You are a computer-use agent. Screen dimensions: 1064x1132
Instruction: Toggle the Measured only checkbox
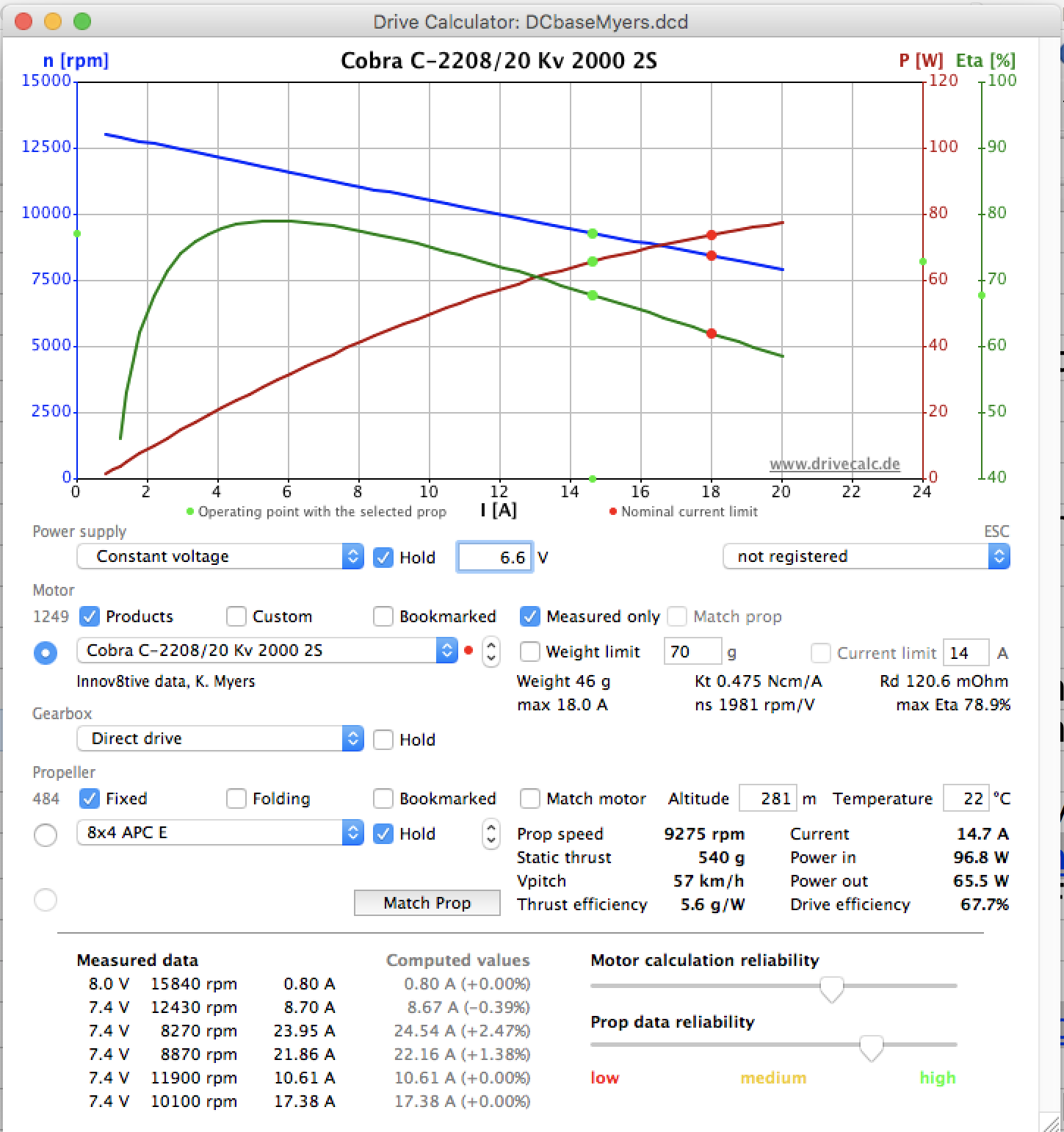(530, 616)
